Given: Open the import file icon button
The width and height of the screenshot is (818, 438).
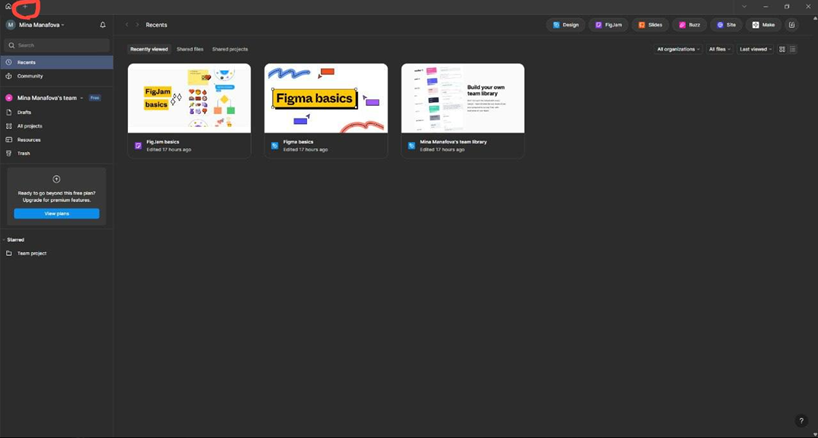Looking at the screenshot, I should pyautogui.click(x=792, y=25).
